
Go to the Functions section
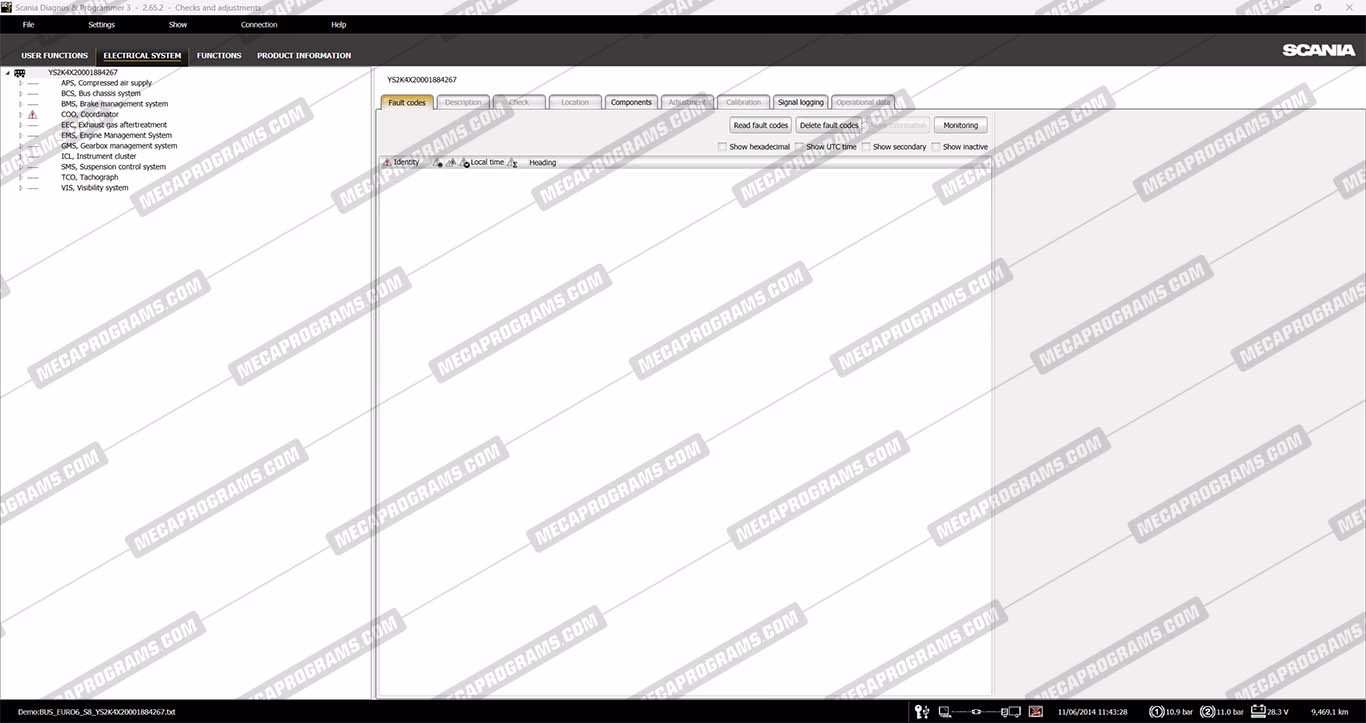click(219, 56)
